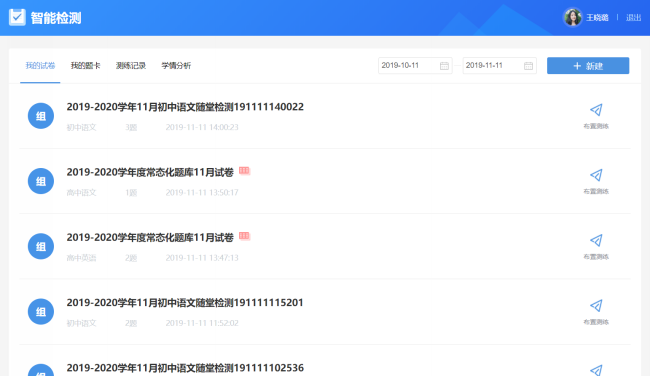Click 王晓璐 username in header

(597, 17)
